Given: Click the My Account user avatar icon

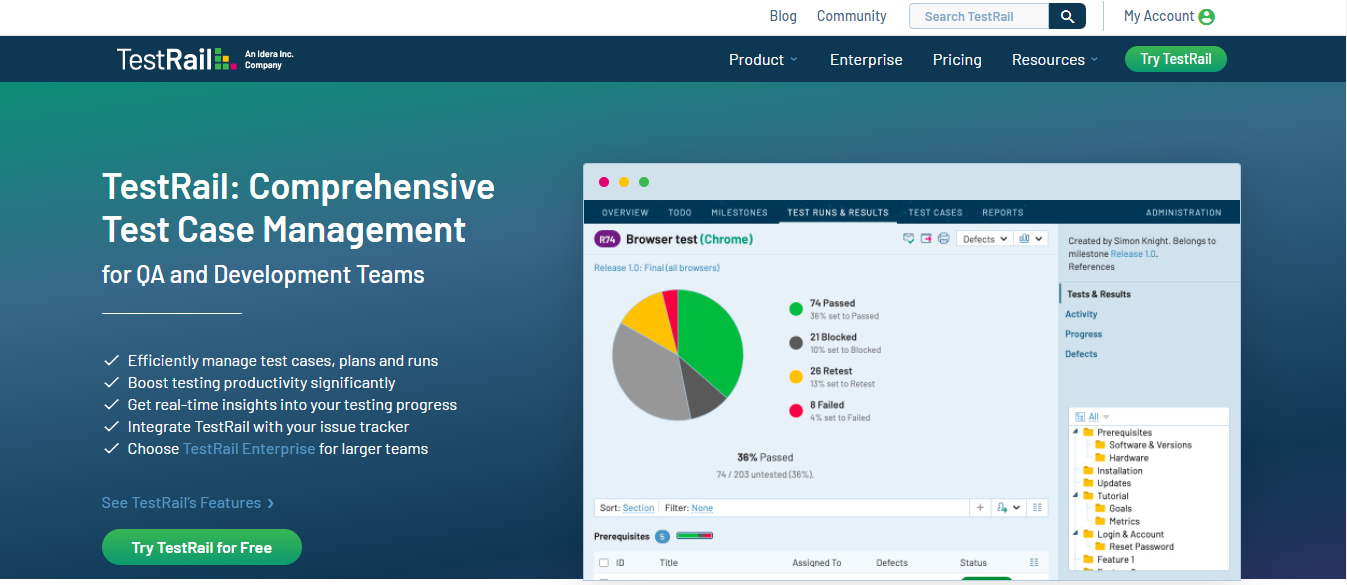Looking at the screenshot, I should [1207, 17].
